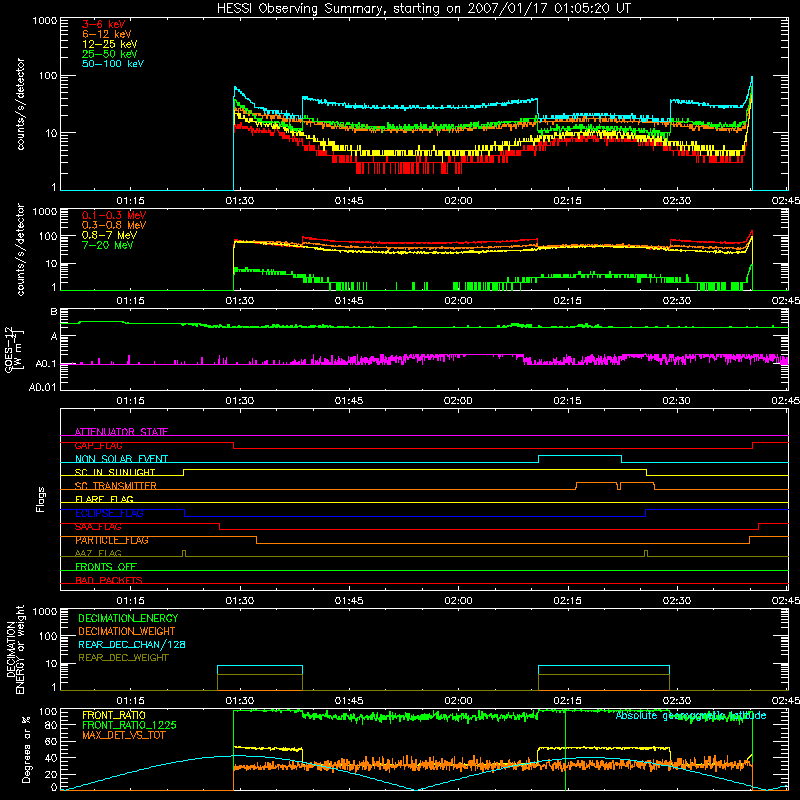Screen dimensions: 800x800
Task: Pick the SC_TRANSMITTER flag label
Action: 116,485
